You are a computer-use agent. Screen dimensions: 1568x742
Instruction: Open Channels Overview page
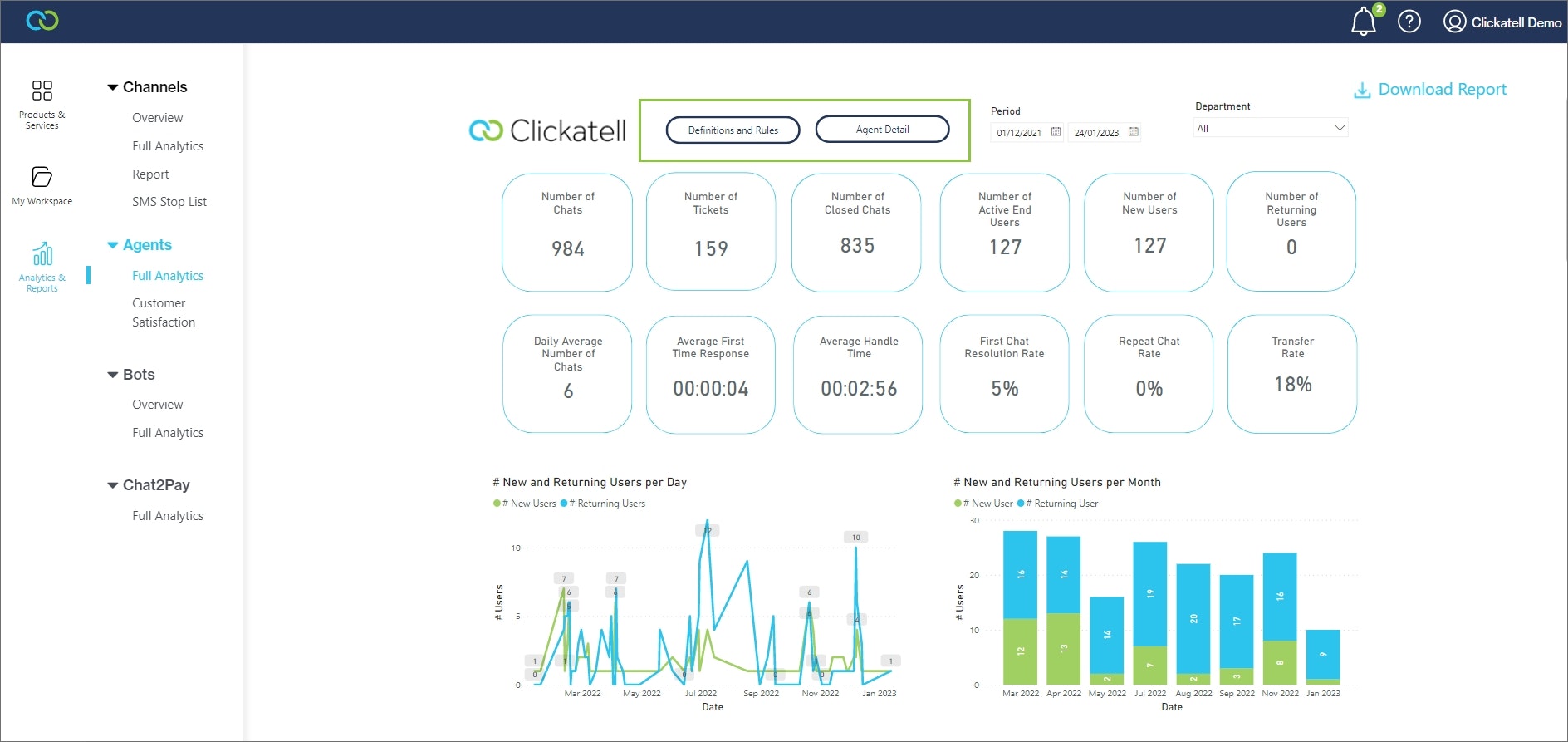coord(158,118)
